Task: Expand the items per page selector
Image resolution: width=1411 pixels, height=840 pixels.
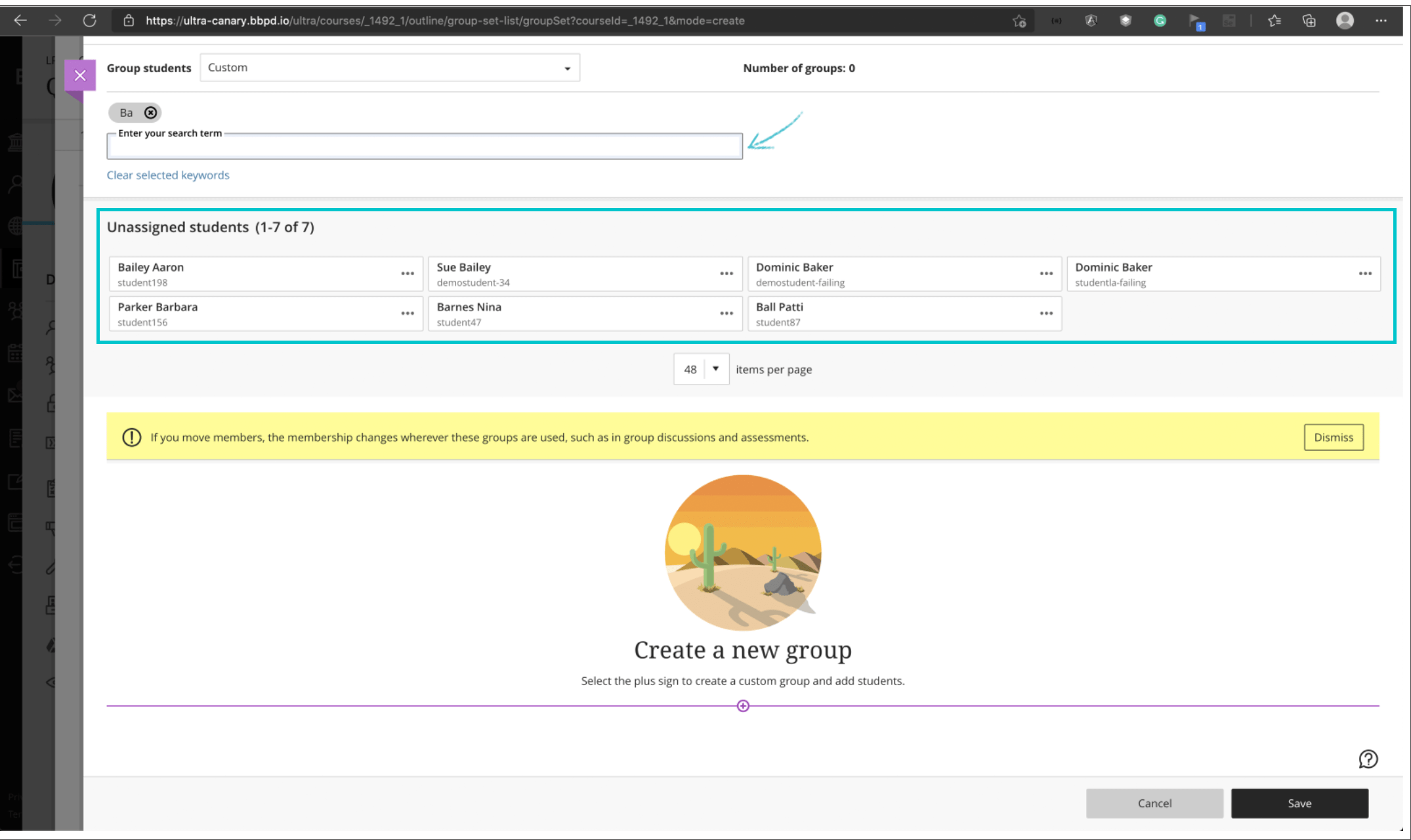Action: point(715,369)
